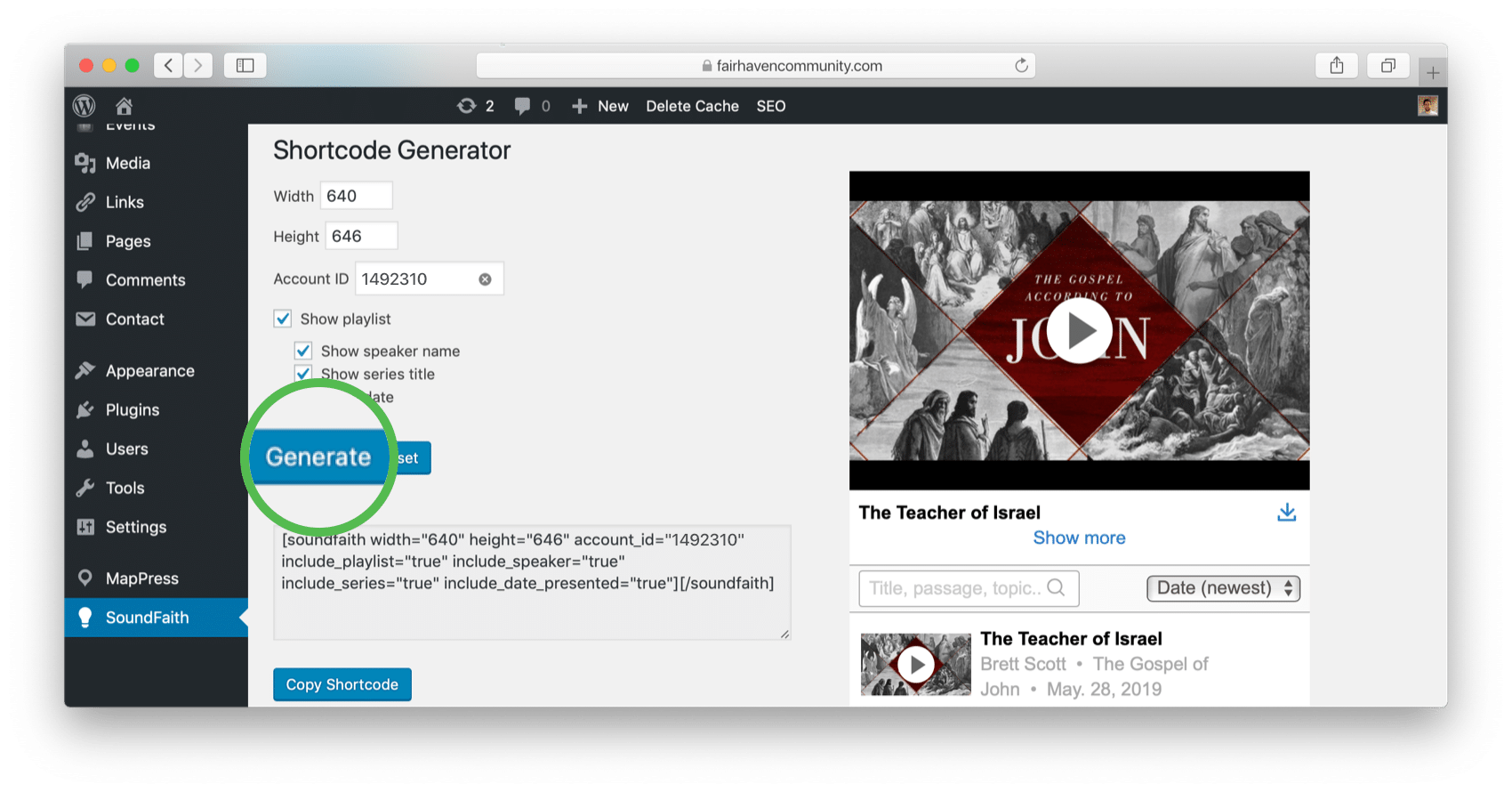The width and height of the screenshot is (1512, 792).
Task: Click the Links chain icon
Action: [85, 202]
